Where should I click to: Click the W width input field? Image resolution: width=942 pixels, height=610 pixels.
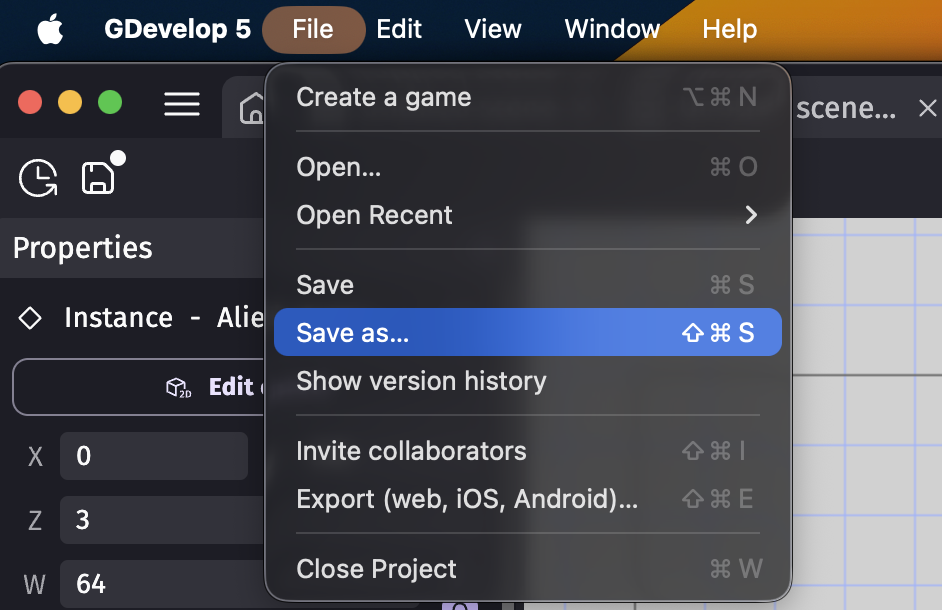[150, 584]
